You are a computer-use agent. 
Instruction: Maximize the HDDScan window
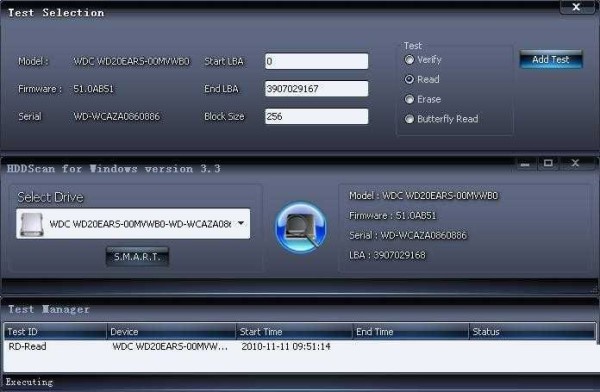(548, 163)
